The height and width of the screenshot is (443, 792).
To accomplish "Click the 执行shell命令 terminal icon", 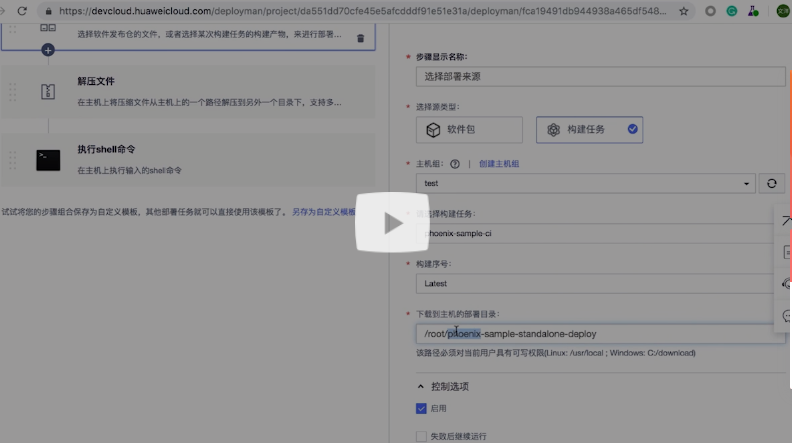I will pyautogui.click(x=48, y=160).
